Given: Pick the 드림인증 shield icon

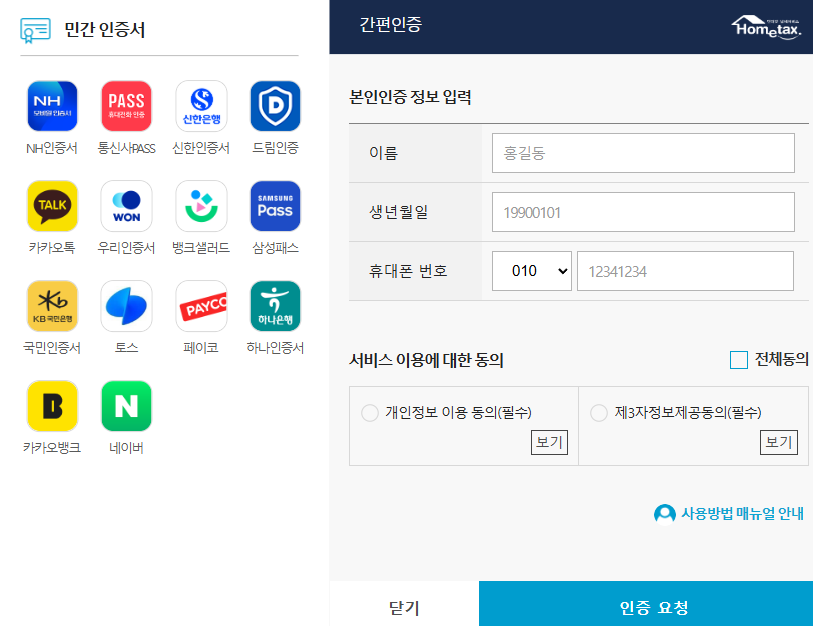Looking at the screenshot, I should click(x=275, y=106).
